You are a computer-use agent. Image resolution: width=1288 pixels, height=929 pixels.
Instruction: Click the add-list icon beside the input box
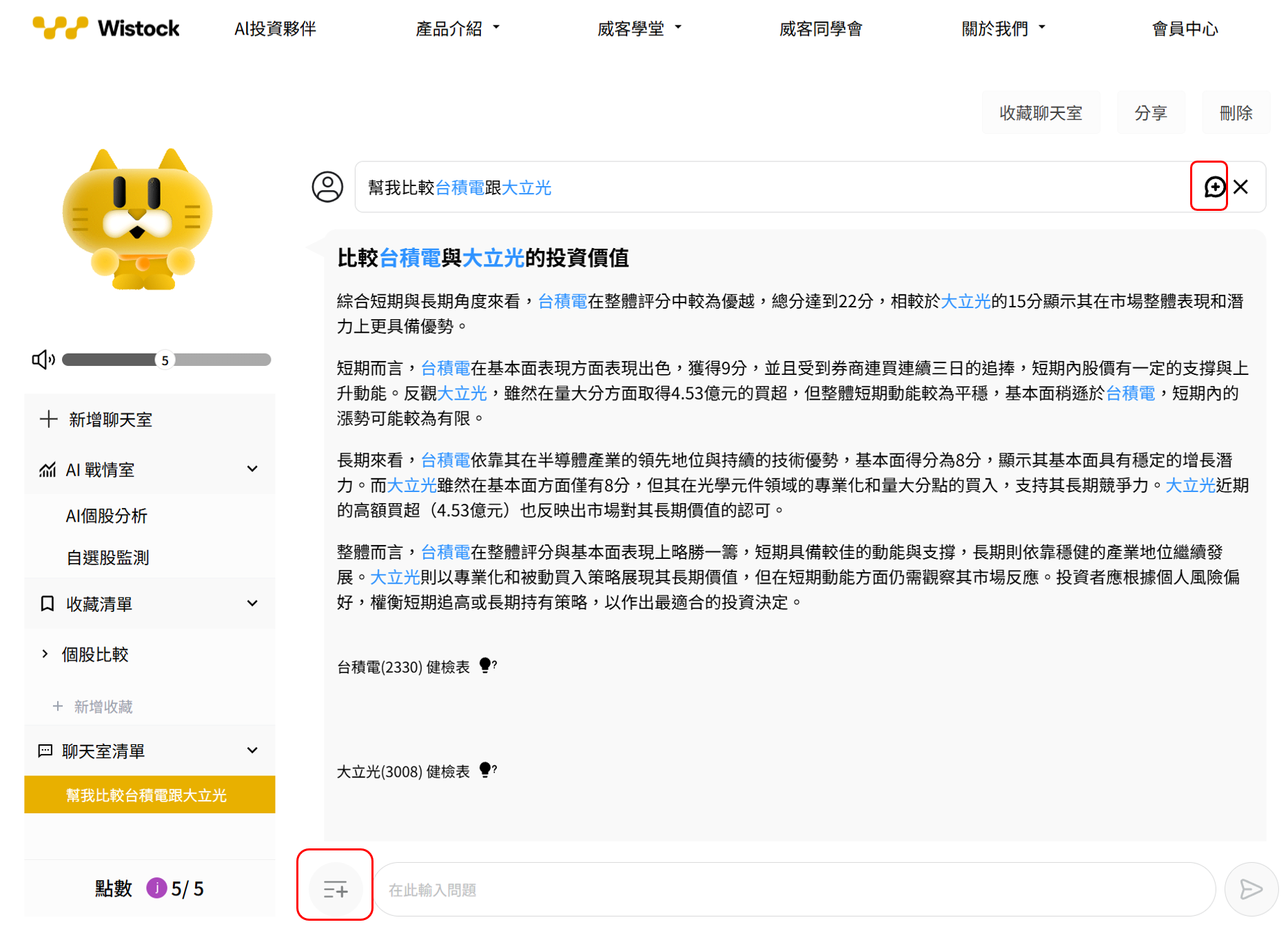coord(336,889)
